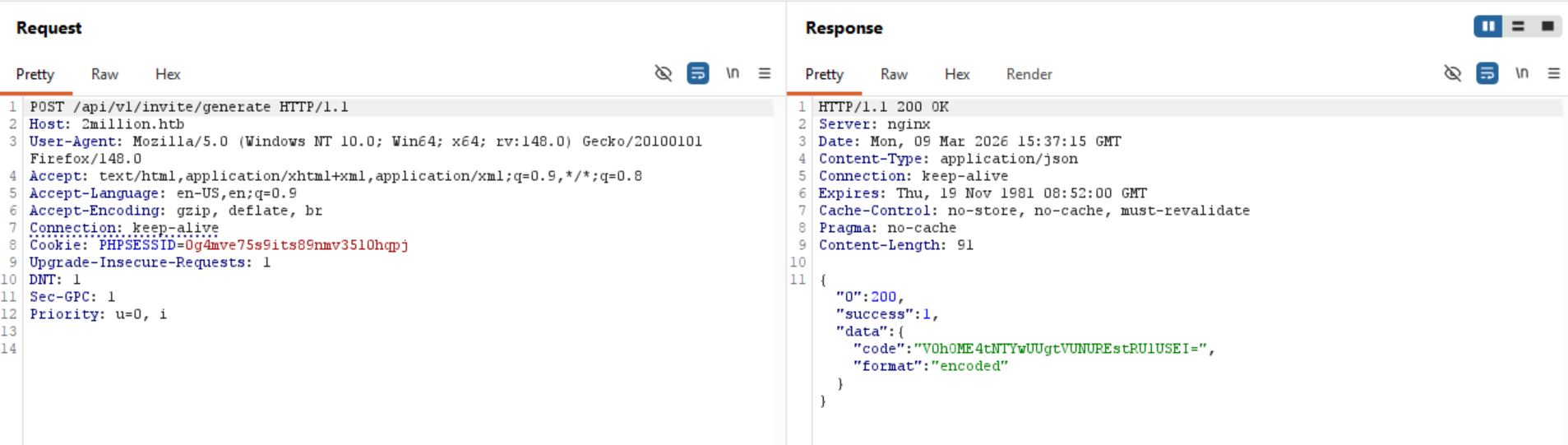1568x445 pixels.
Task: Click the Response panel title
Action: tap(844, 28)
